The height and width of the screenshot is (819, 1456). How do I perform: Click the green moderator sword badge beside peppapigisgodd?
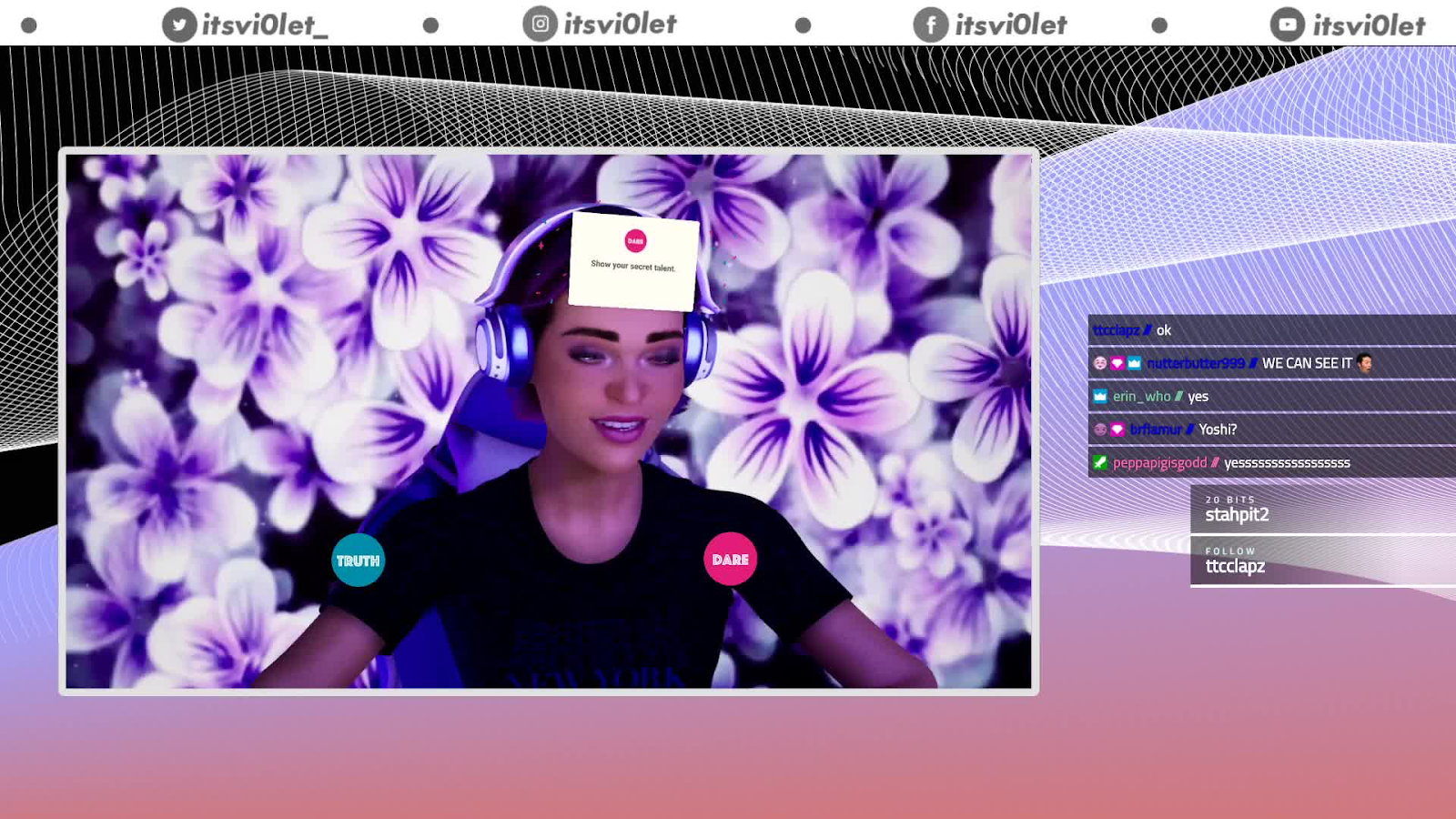click(x=1101, y=462)
